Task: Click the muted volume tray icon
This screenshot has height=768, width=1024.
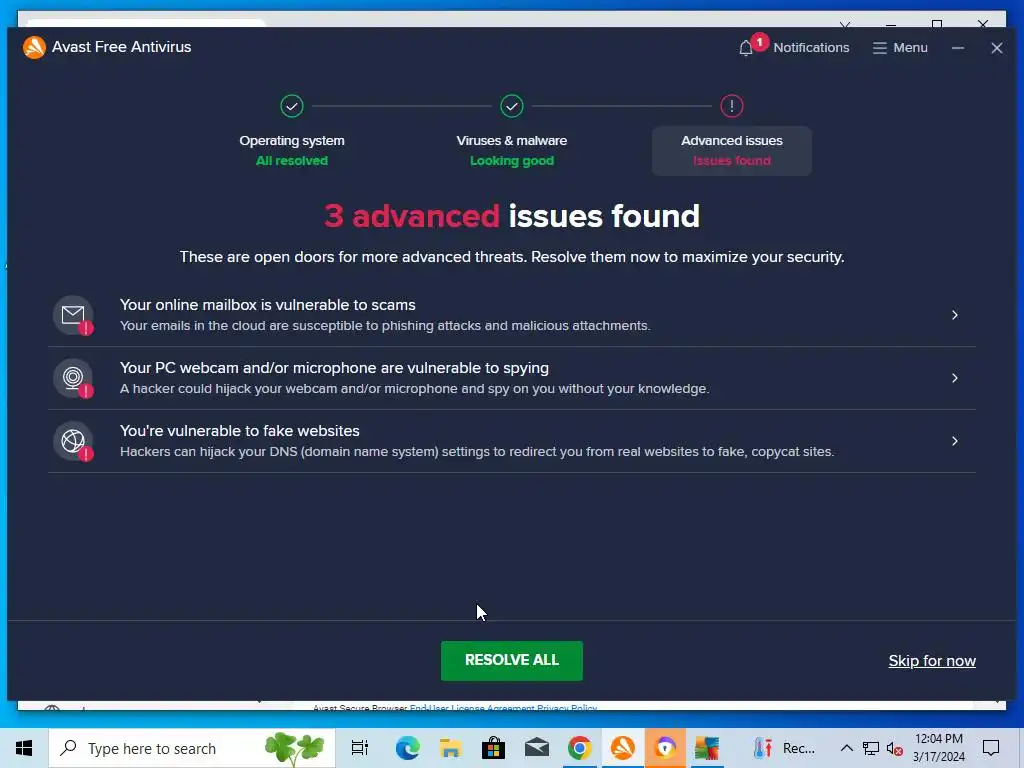Action: (x=895, y=748)
